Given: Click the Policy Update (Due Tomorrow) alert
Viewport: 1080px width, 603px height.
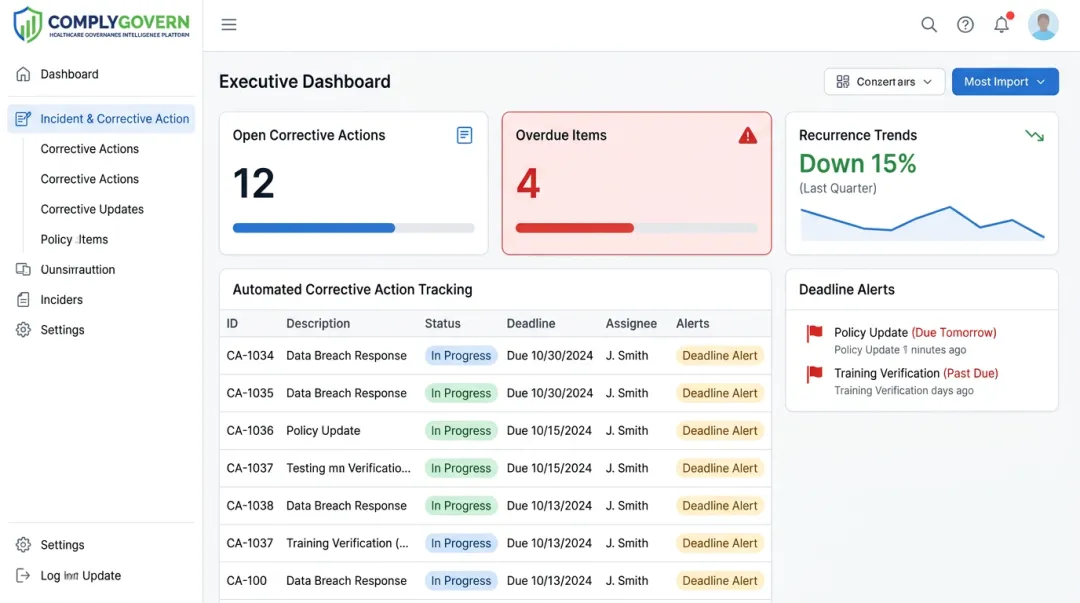Looking at the screenshot, I should click(915, 333).
